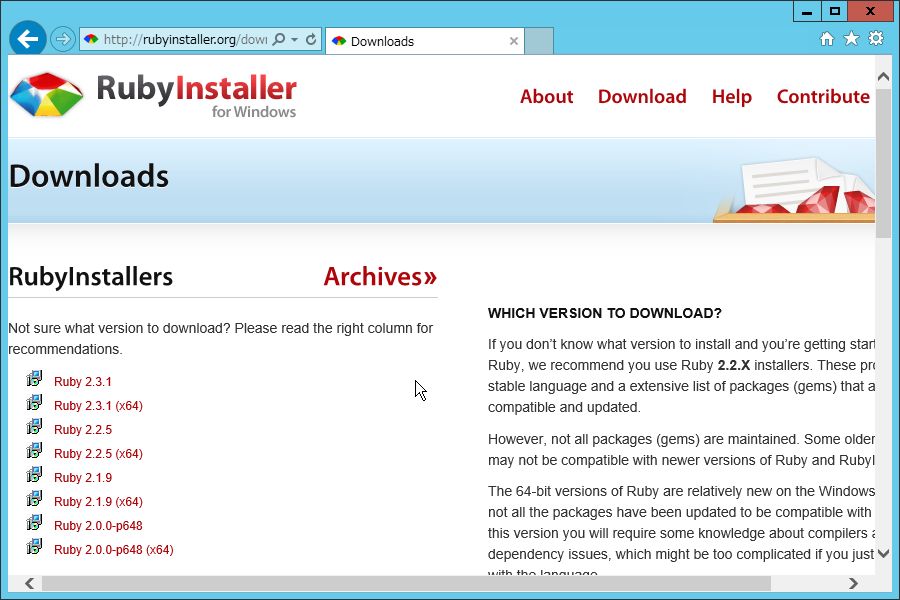Click the RubyInstallers section heading
This screenshot has height=600, width=900.
point(91,277)
